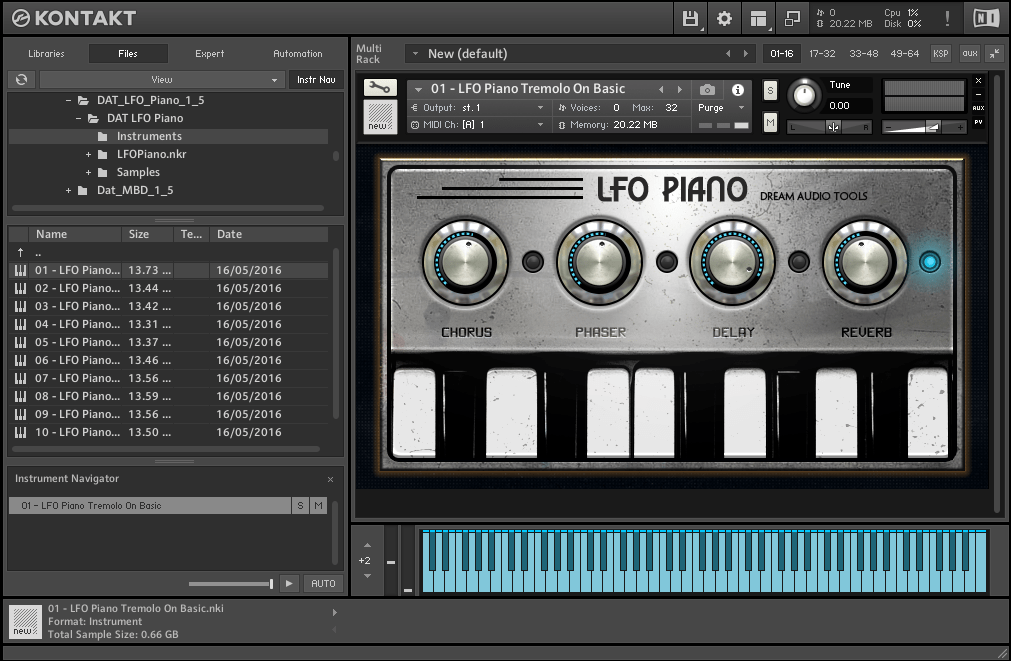The image size is (1011, 661).
Task: Select the Instruments folder
Action: point(168,136)
